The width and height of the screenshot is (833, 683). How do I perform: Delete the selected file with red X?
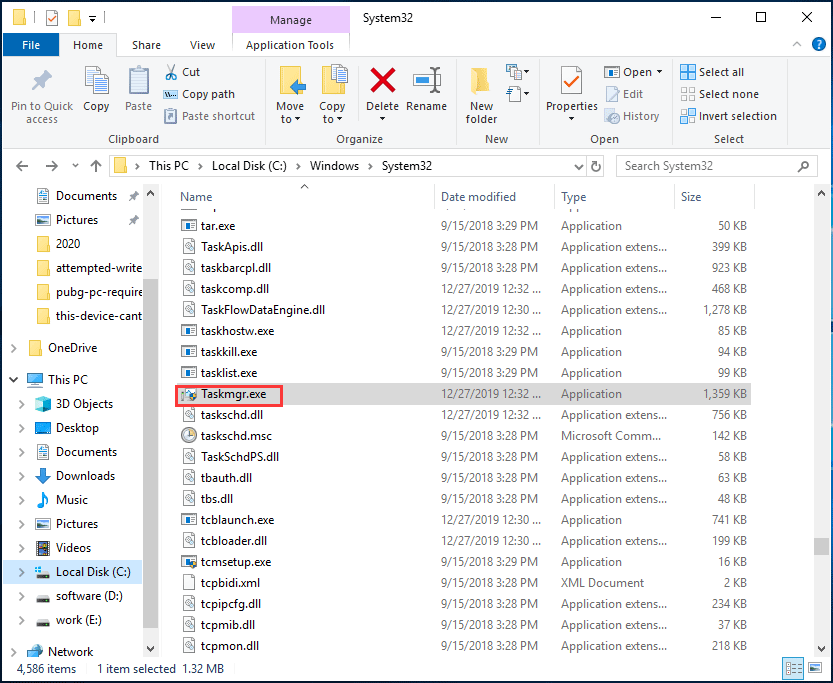(382, 88)
